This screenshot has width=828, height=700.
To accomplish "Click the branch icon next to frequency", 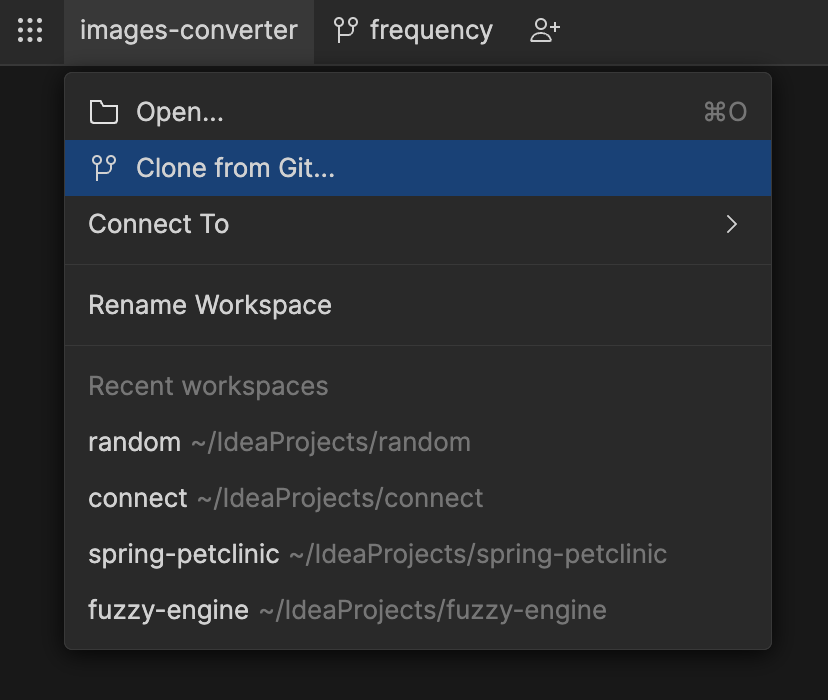I will pos(346,30).
